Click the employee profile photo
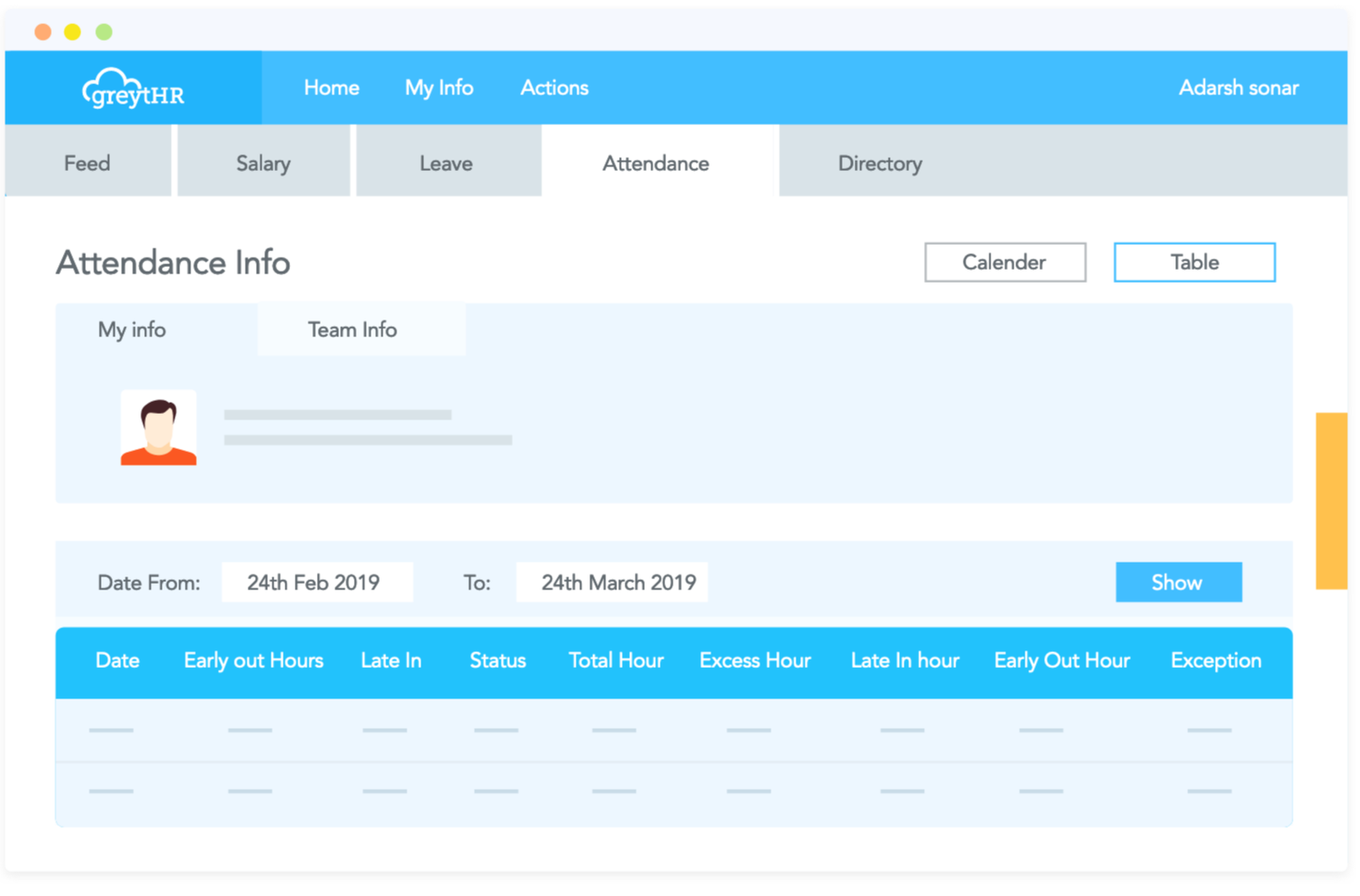 pyautogui.click(x=158, y=428)
